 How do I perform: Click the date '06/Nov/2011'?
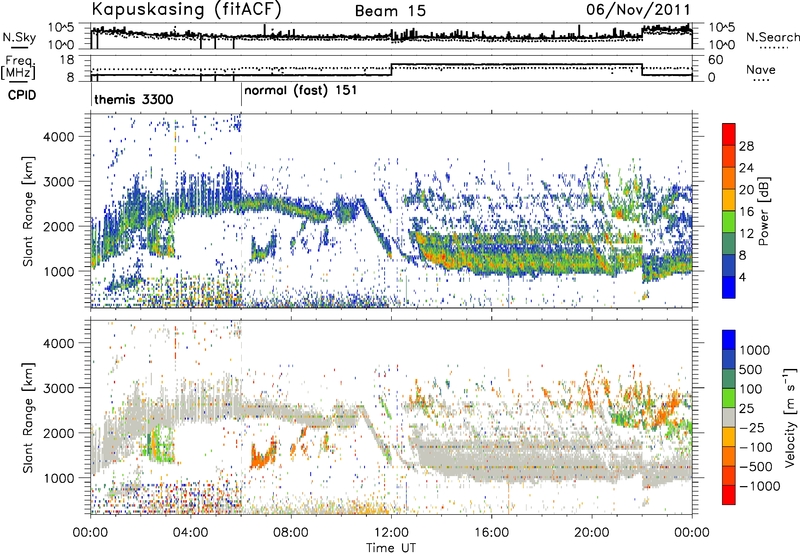[x=638, y=9]
